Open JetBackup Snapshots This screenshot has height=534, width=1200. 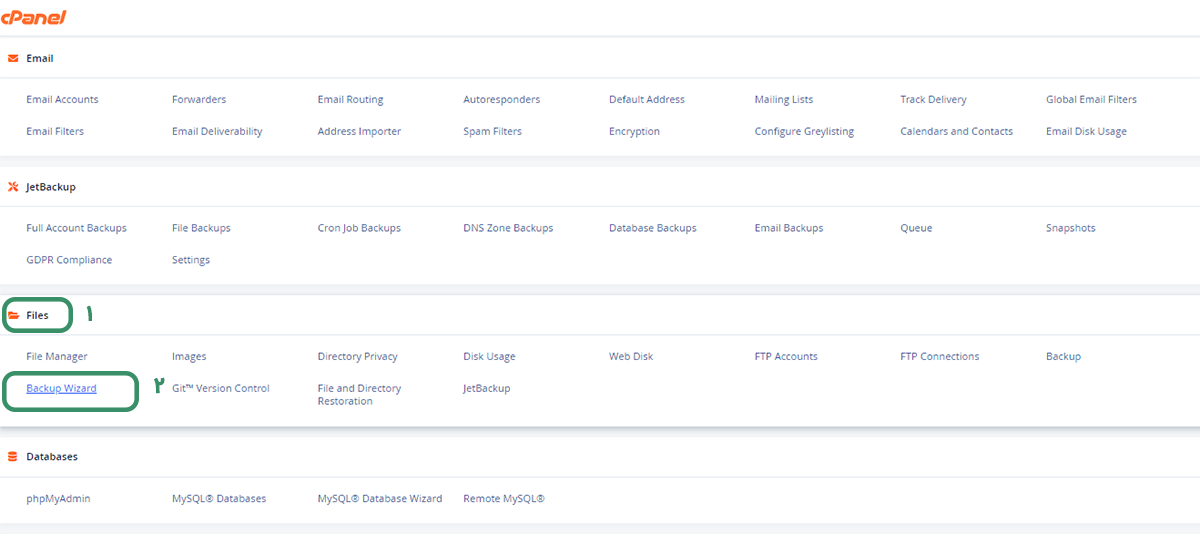point(1070,228)
